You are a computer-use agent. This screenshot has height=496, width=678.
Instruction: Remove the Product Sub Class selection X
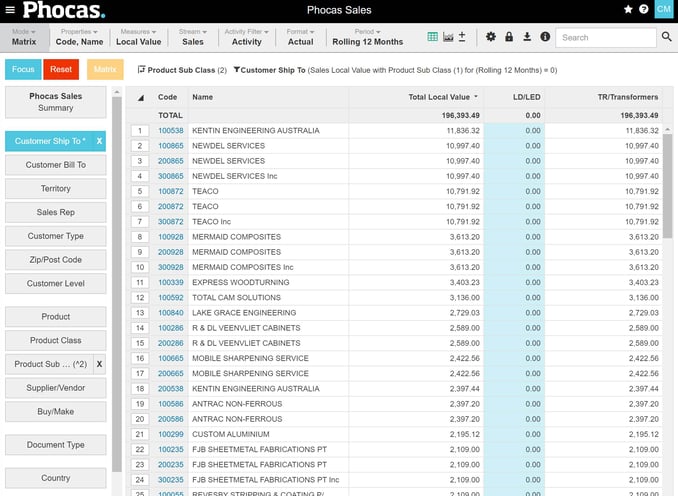pos(99,364)
